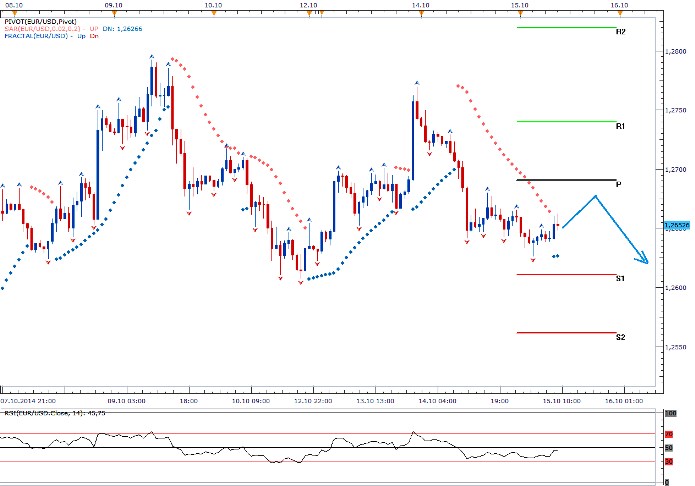Image resolution: width=695 pixels, height=486 pixels.
Task: Click the orange marker under 10.10
Action: pyautogui.click(x=214, y=14)
